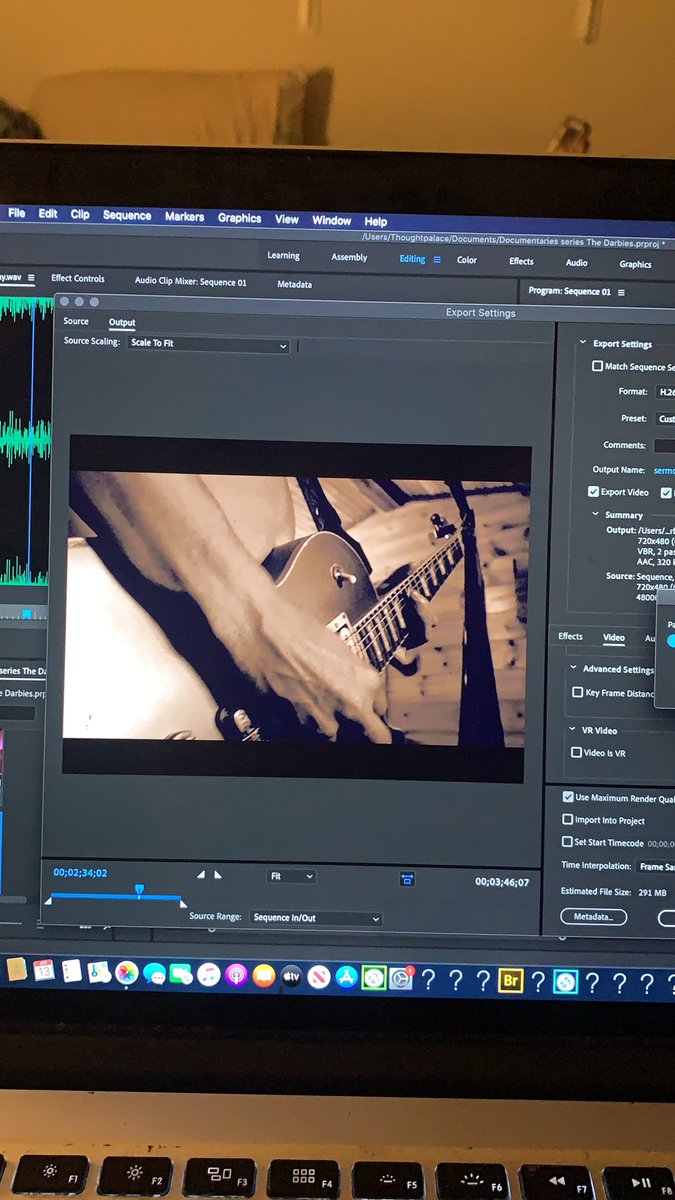
Task: Open the green-bordered app icon in the dock
Action: (374, 978)
